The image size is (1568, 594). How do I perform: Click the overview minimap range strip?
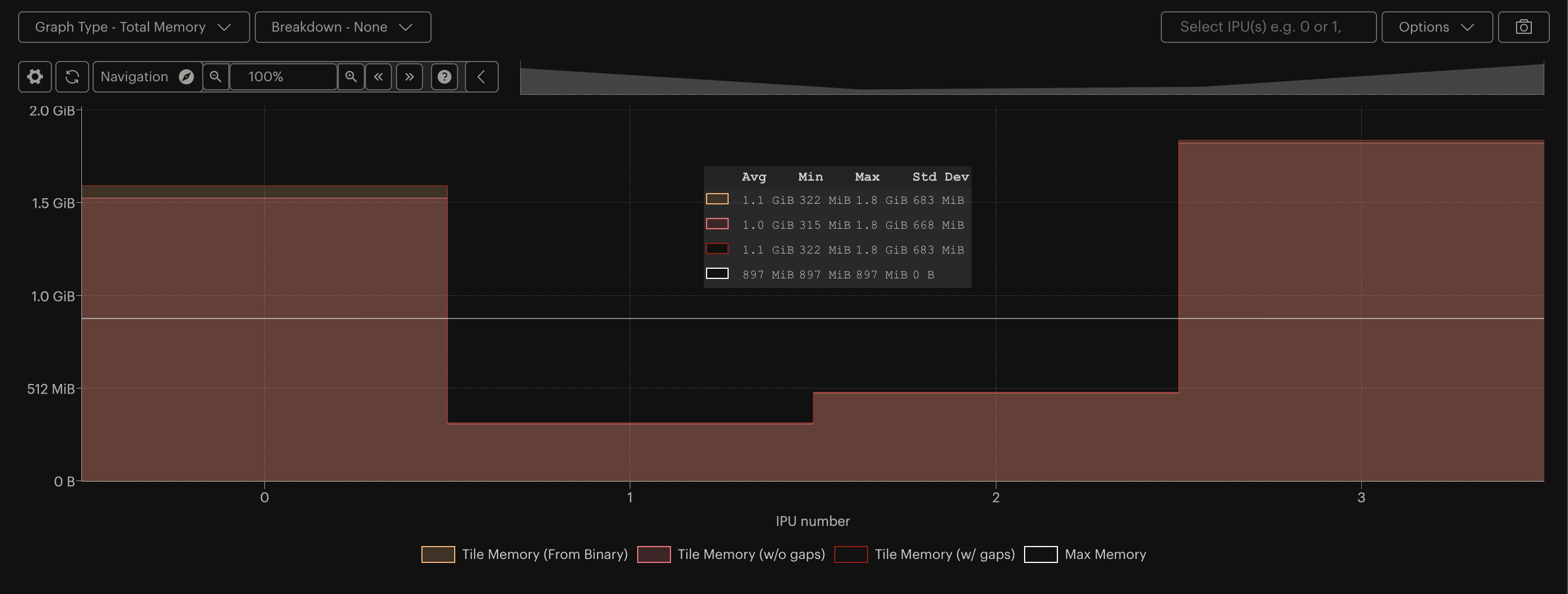(x=1032, y=78)
